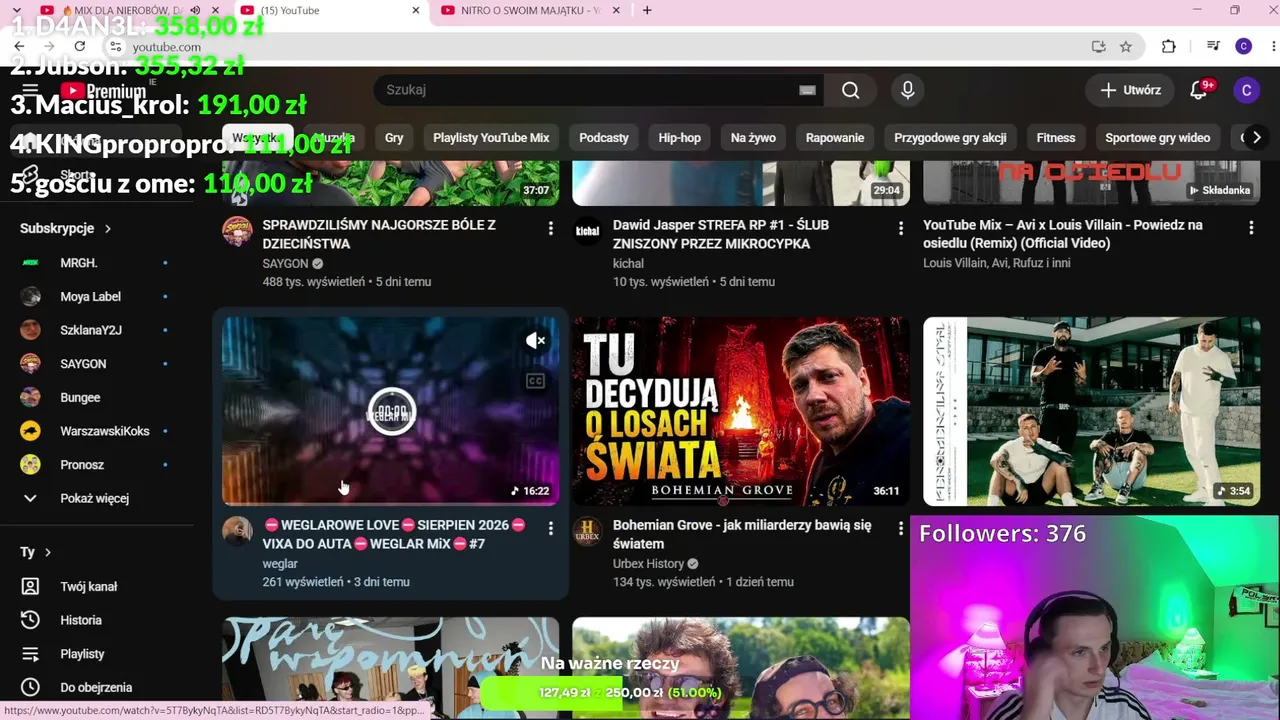Open the Chrome profile avatar in toolbar
1280x720 pixels.
[x=1243, y=46]
